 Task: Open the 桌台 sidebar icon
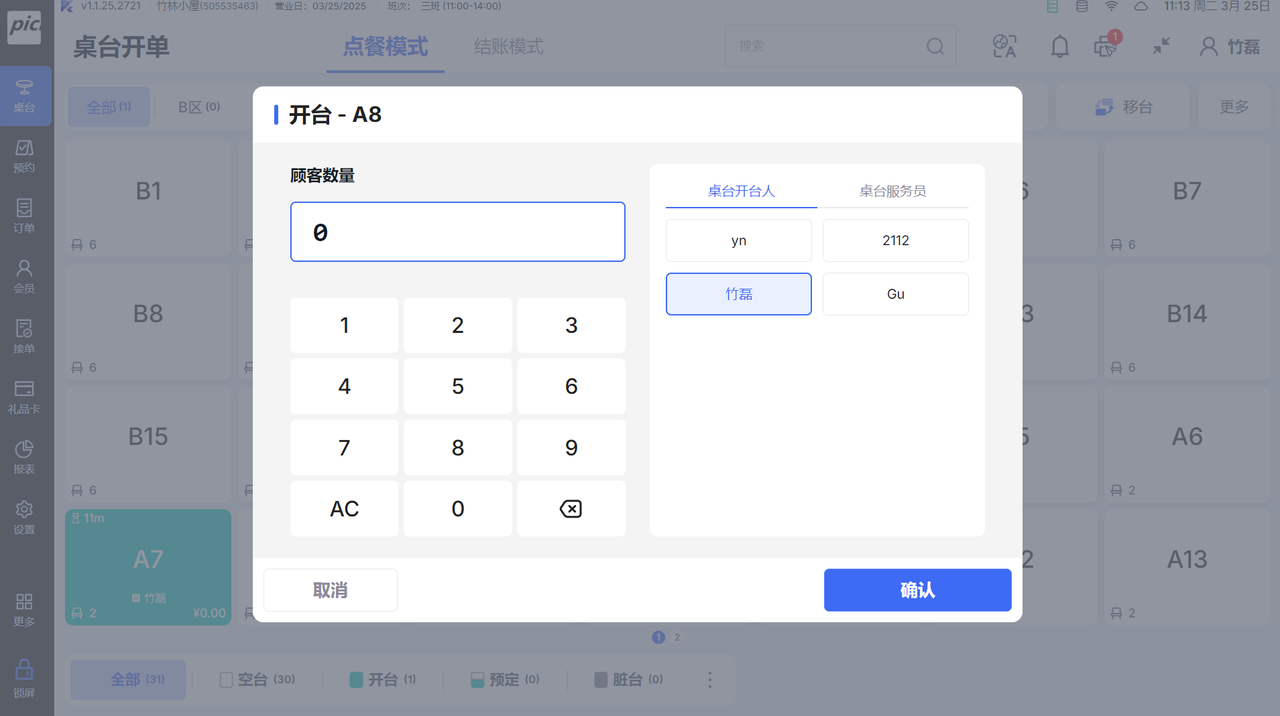click(24, 96)
